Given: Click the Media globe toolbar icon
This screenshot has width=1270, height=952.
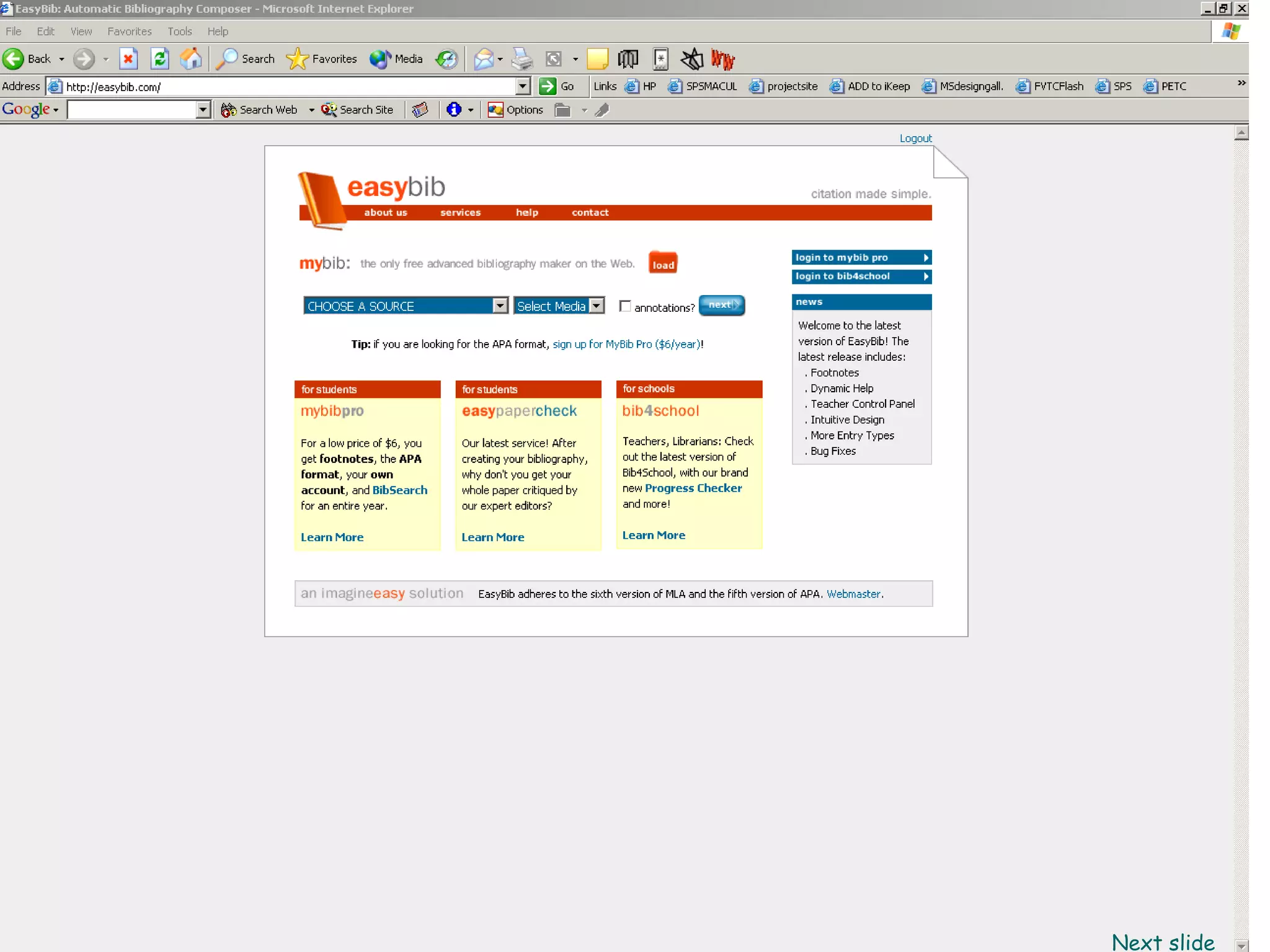Looking at the screenshot, I should pyautogui.click(x=380, y=59).
